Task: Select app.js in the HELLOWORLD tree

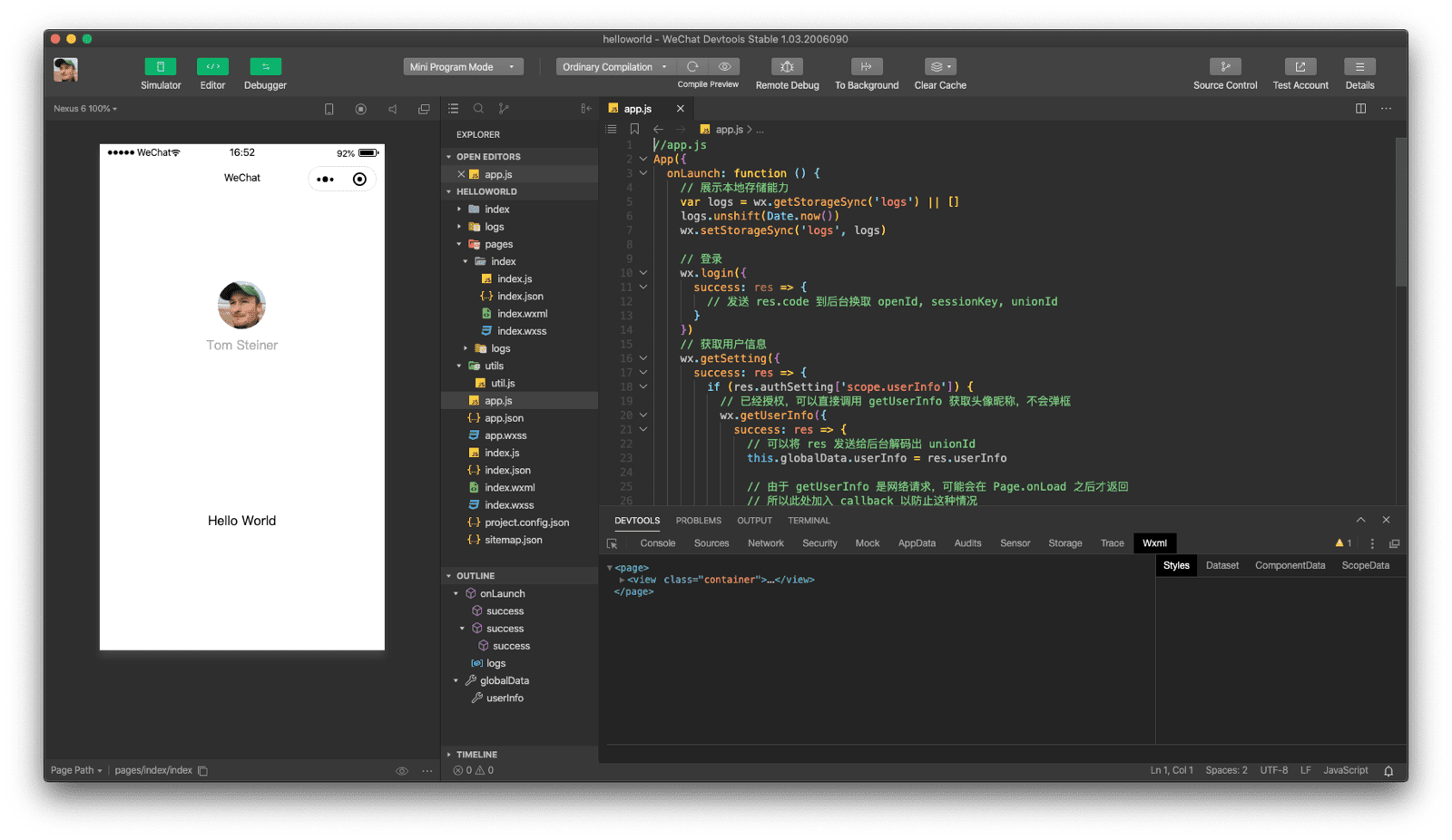Action: point(496,400)
